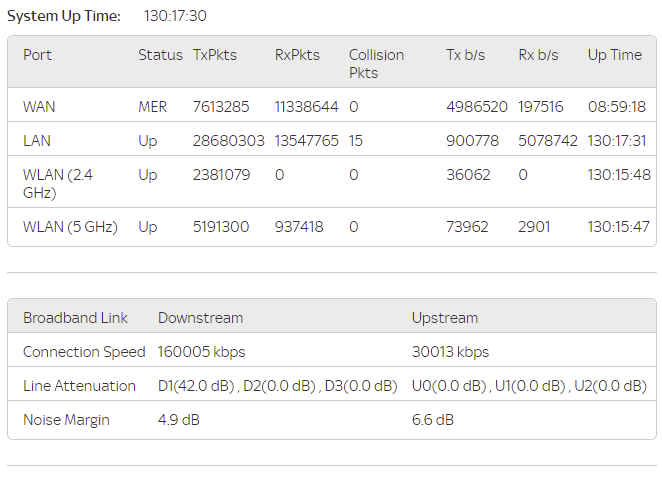The image size is (662, 478).
Task: Select the system up time value 130:17:30
Action: point(175,16)
